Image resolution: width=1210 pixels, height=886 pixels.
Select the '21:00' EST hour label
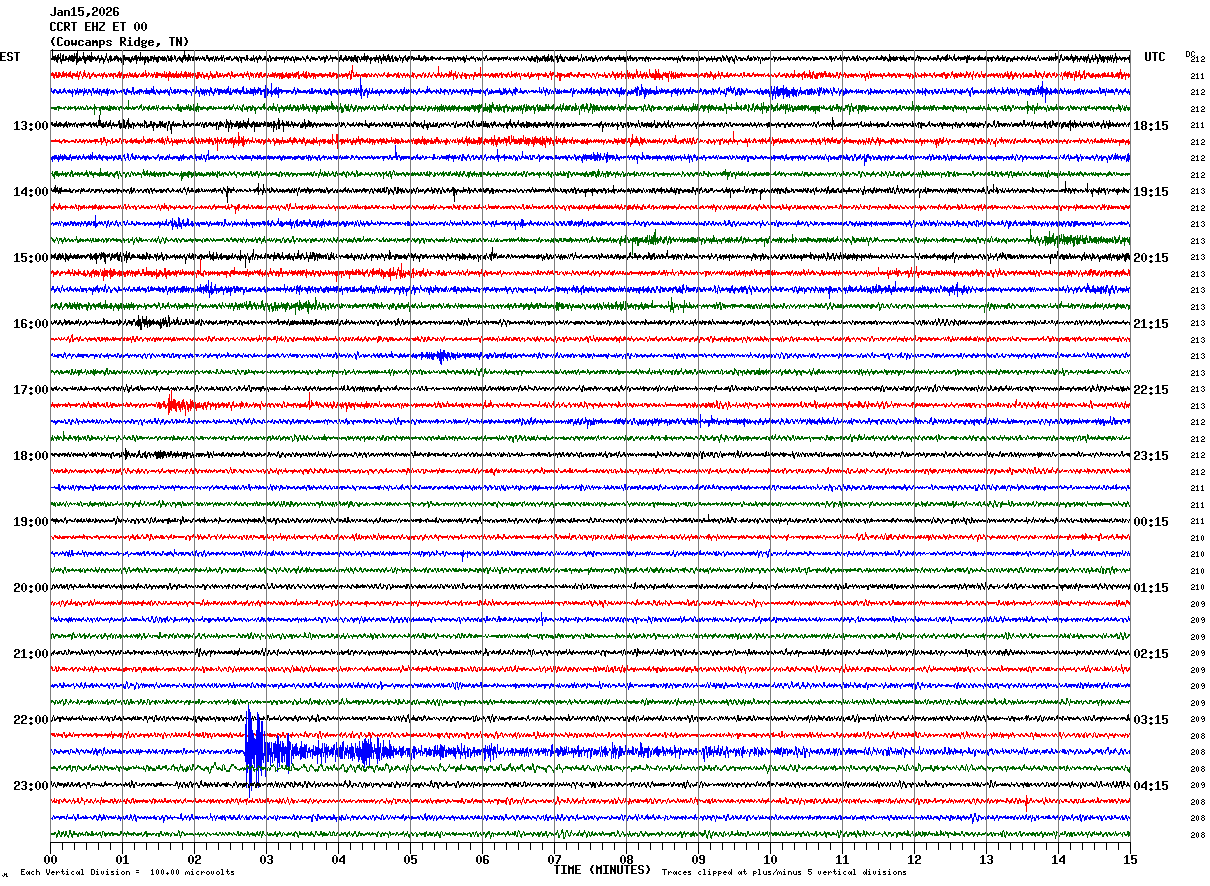click(31, 654)
